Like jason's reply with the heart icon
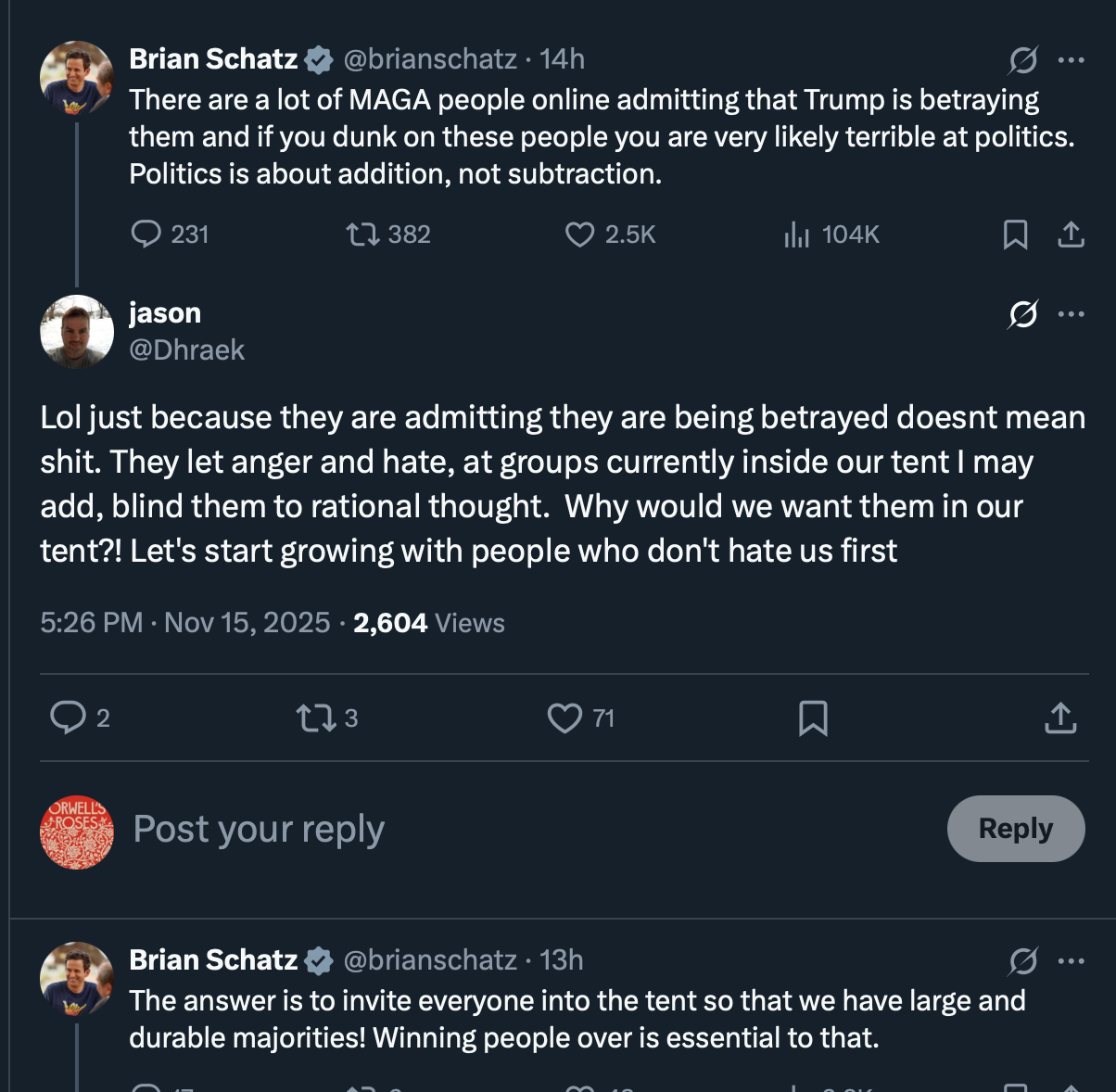This screenshot has width=1116, height=1092. point(564,718)
